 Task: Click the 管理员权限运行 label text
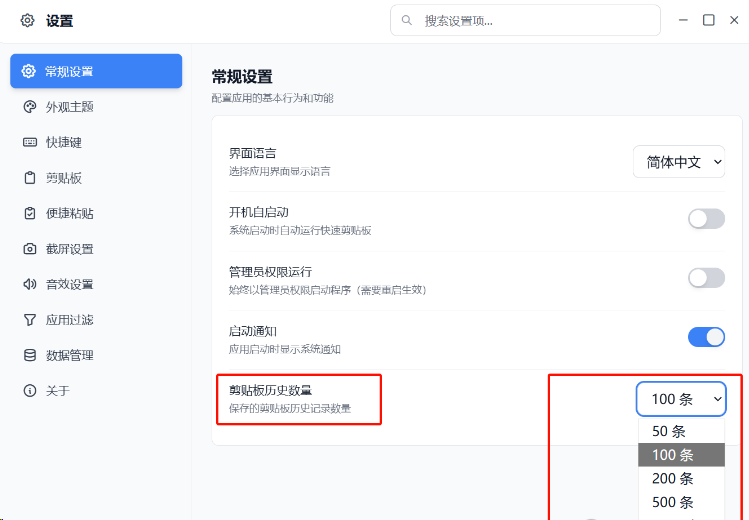270,272
